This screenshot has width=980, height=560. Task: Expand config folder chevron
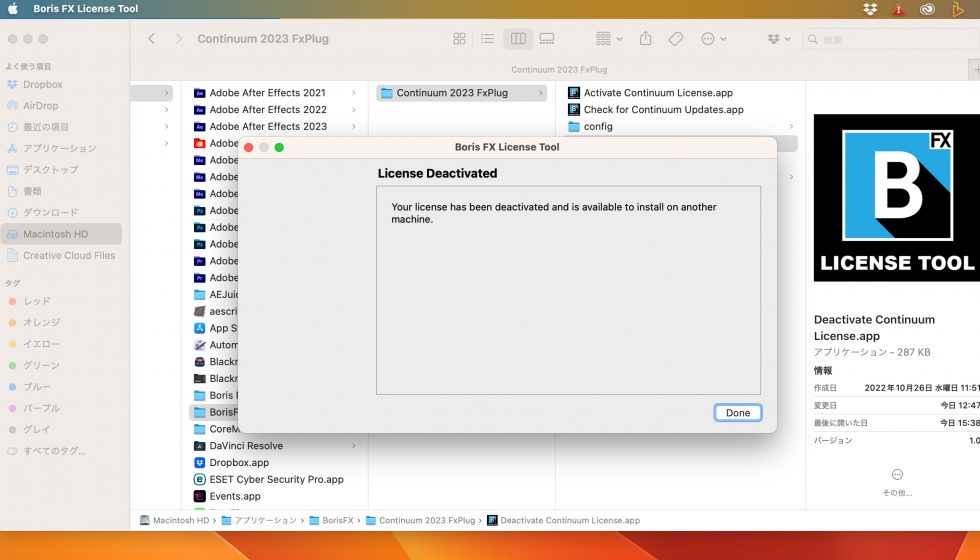tap(791, 126)
